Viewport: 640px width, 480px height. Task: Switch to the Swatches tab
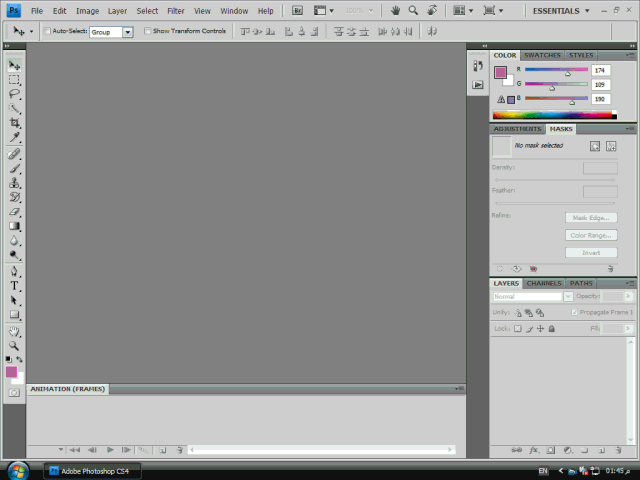click(x=542, y=55)
